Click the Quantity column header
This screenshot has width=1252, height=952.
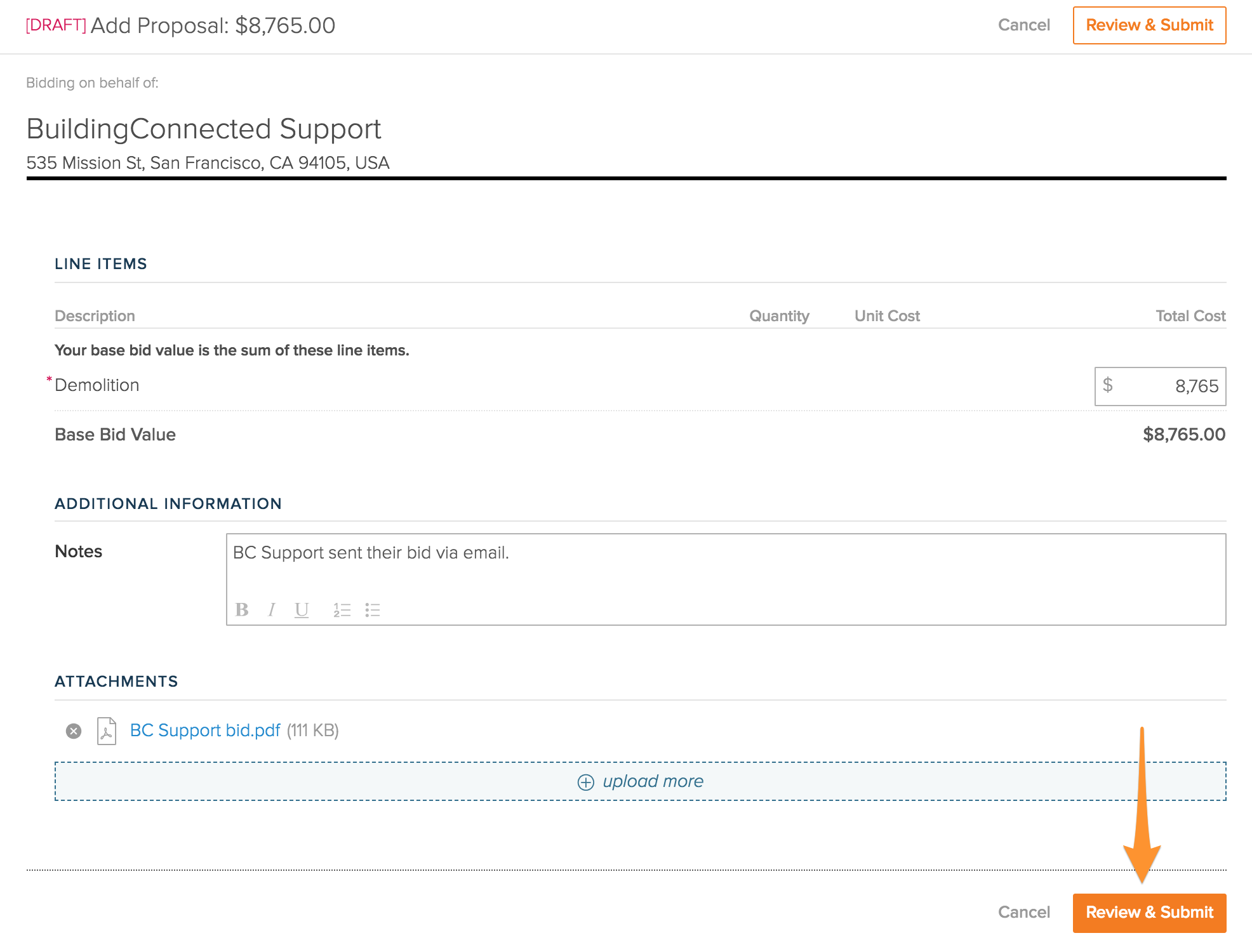[779, 316]
